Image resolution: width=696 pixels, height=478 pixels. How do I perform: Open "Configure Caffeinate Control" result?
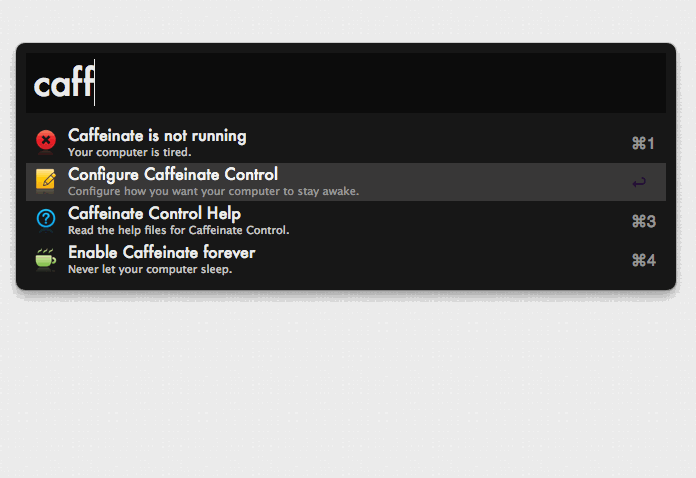tap(172, 174)
